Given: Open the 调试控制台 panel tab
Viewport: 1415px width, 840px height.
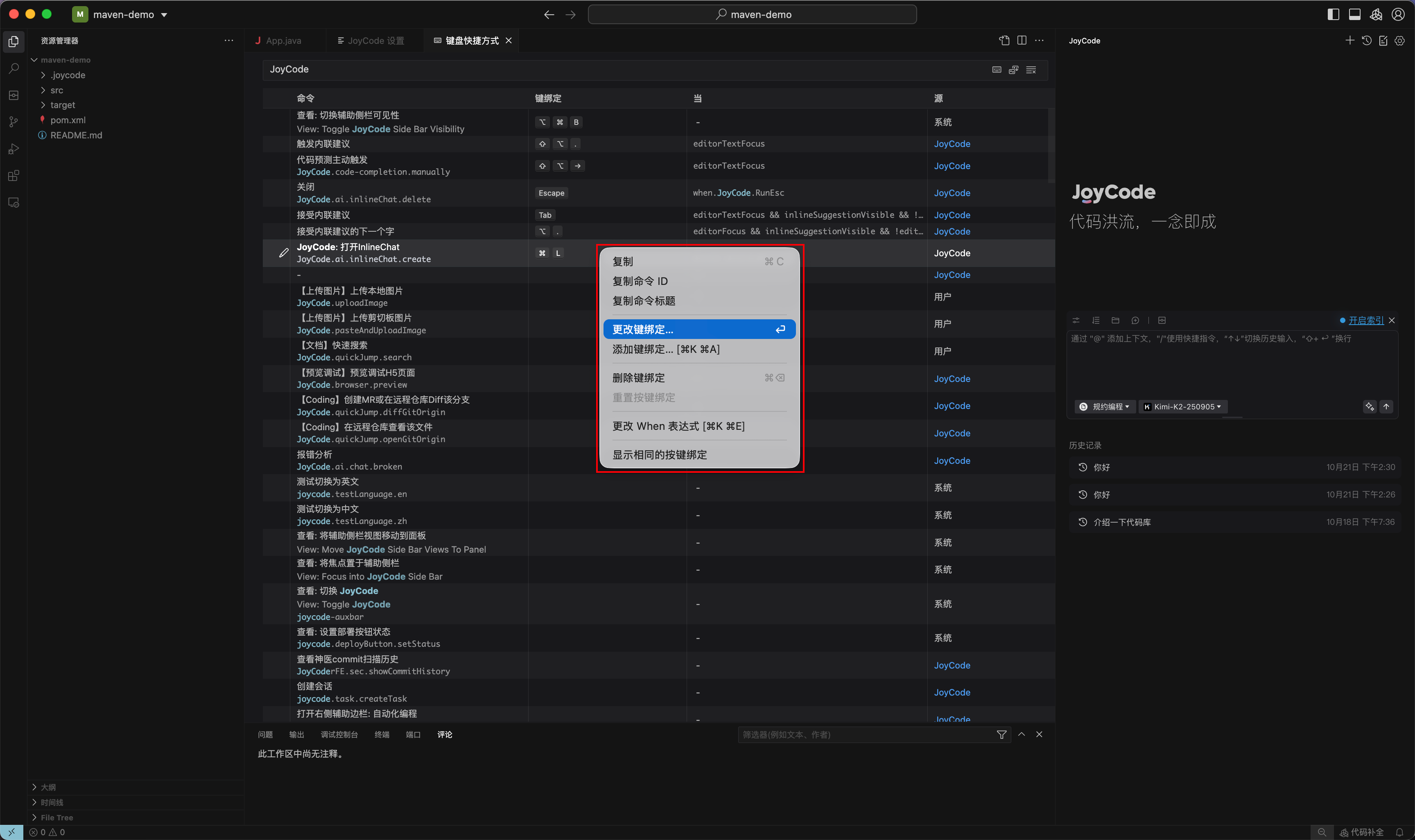Looking at the screenshot, I should (339, 734).
